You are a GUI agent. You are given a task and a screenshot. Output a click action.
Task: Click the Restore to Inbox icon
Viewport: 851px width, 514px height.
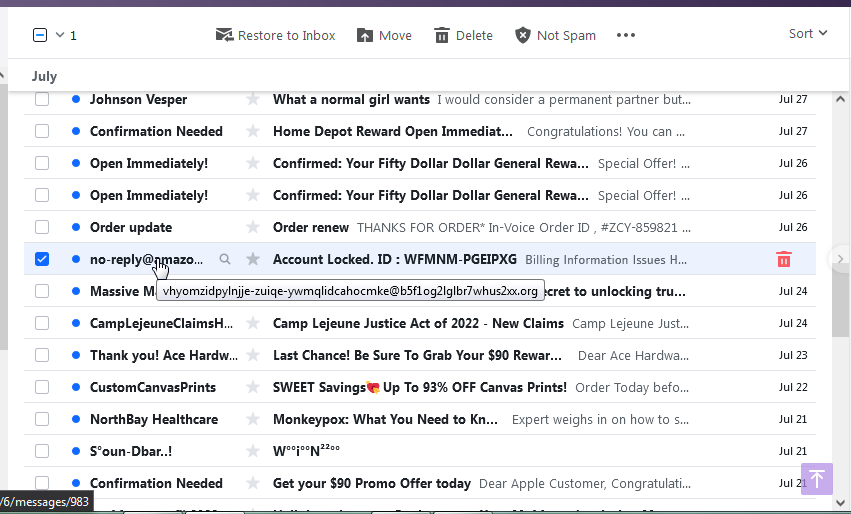(x=224, y=35)
